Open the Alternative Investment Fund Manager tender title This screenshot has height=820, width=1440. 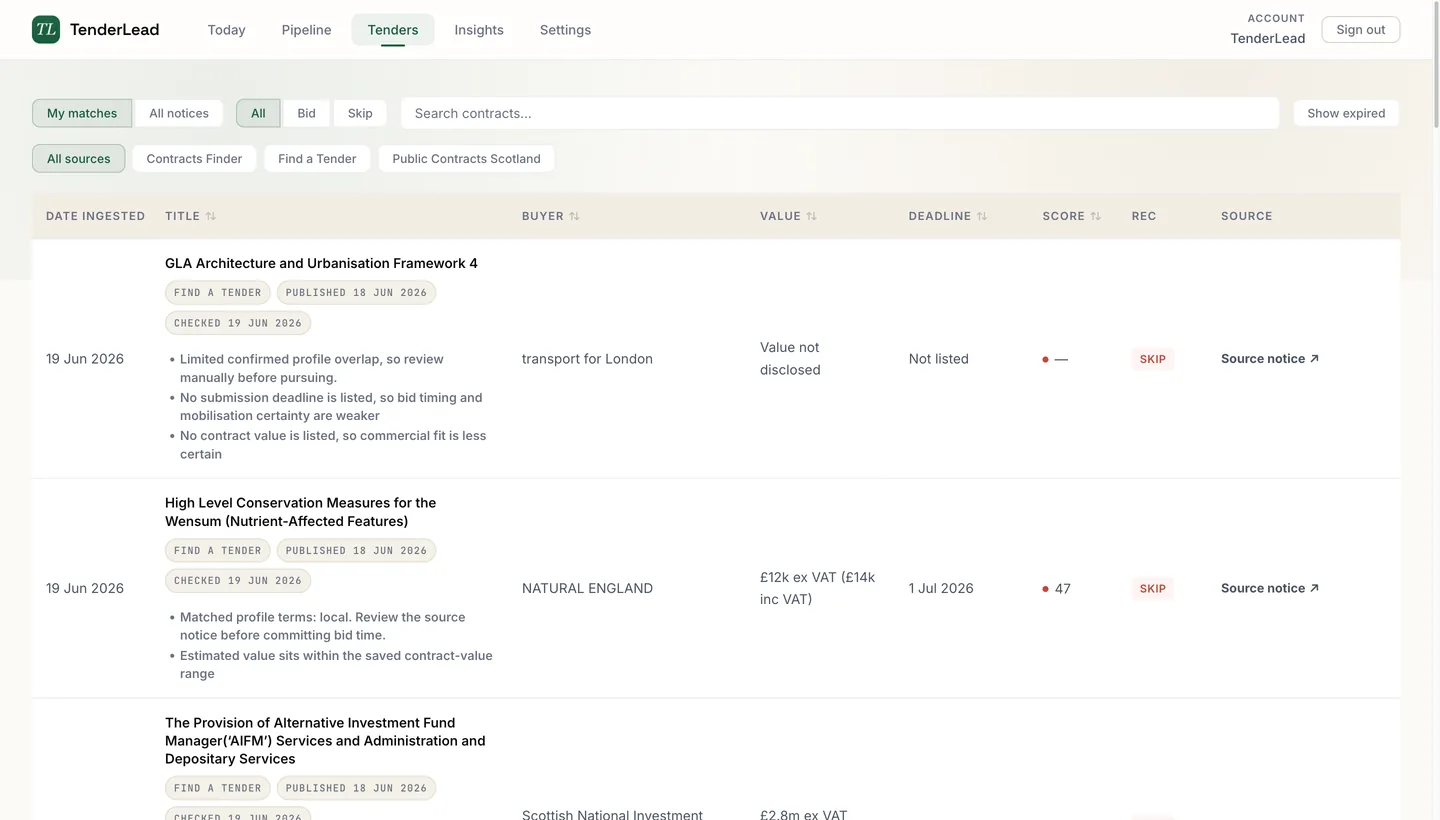pyautogui.click(x=325, y=741)
